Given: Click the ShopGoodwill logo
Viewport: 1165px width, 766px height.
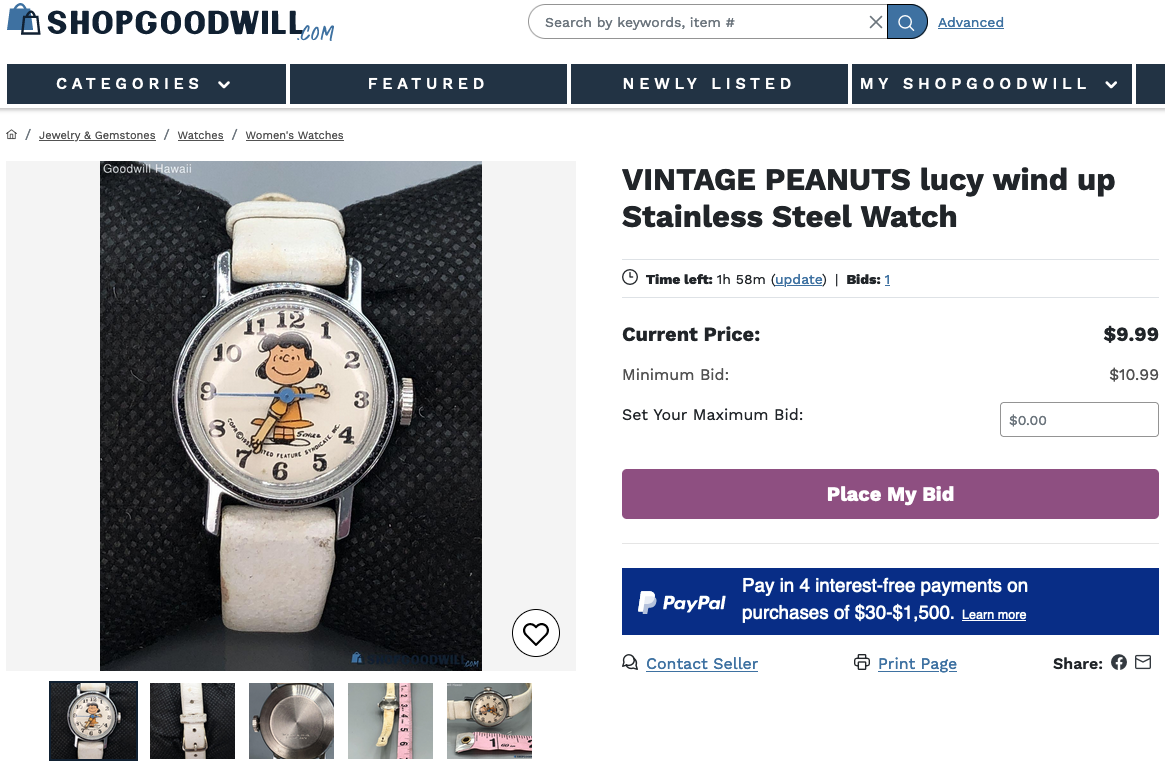Looking at the screenshot, I should [171, 24].
